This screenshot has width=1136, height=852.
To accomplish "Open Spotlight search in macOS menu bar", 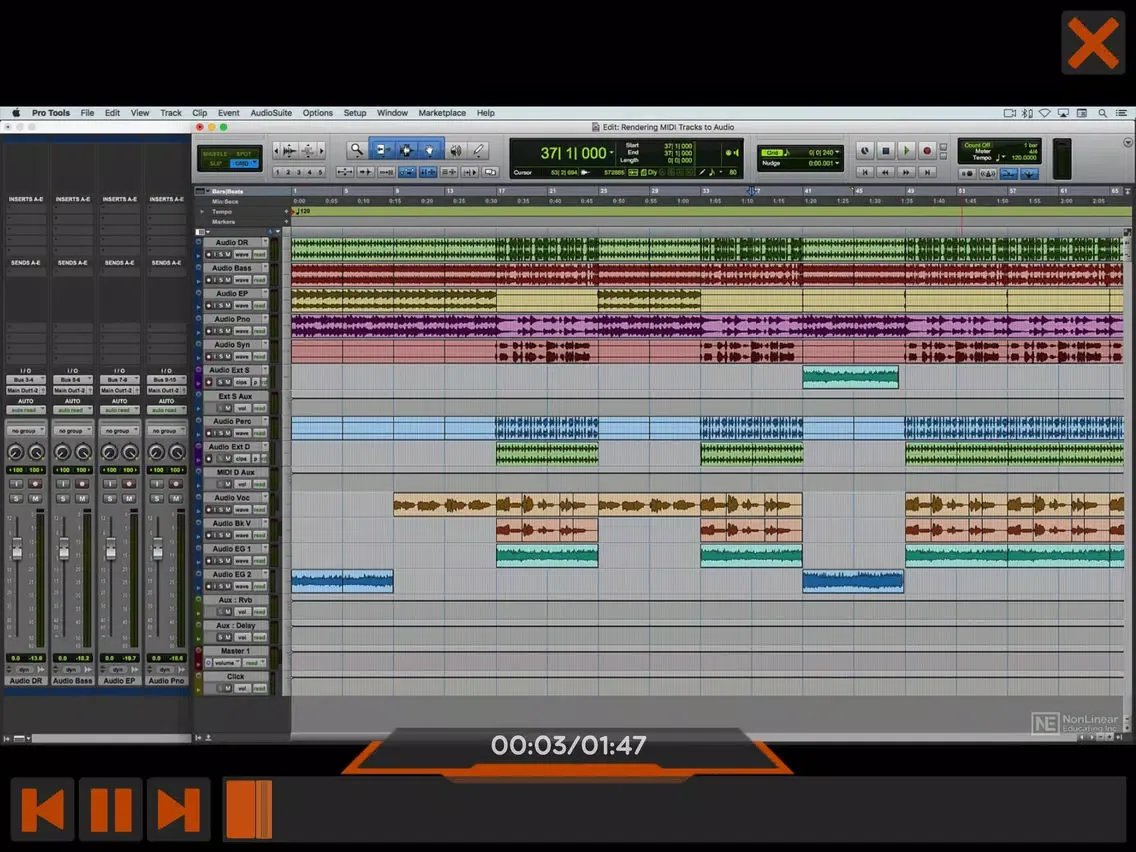I will (x=1102, y=113).
